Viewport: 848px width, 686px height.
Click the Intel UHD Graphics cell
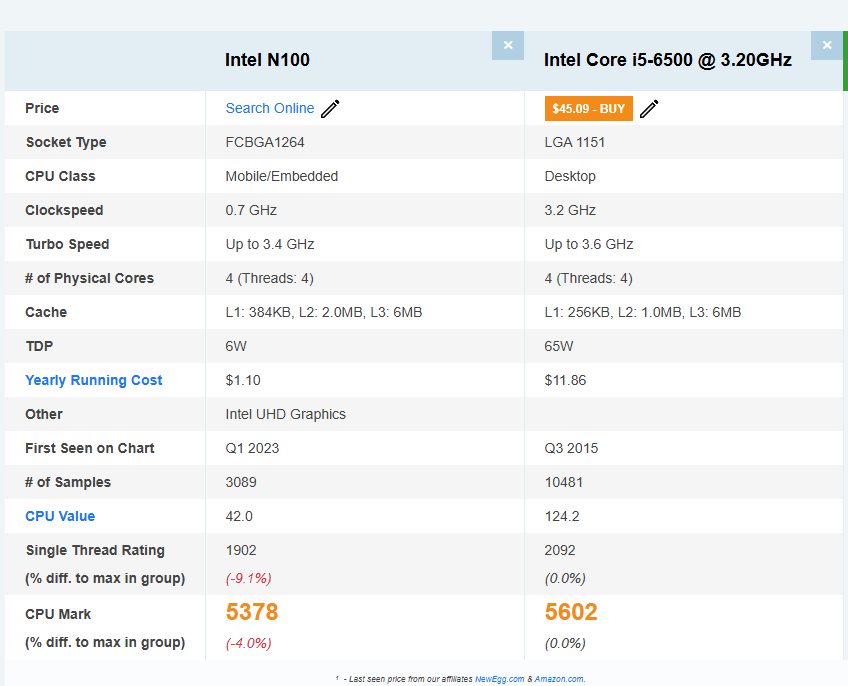coord(286,414)
